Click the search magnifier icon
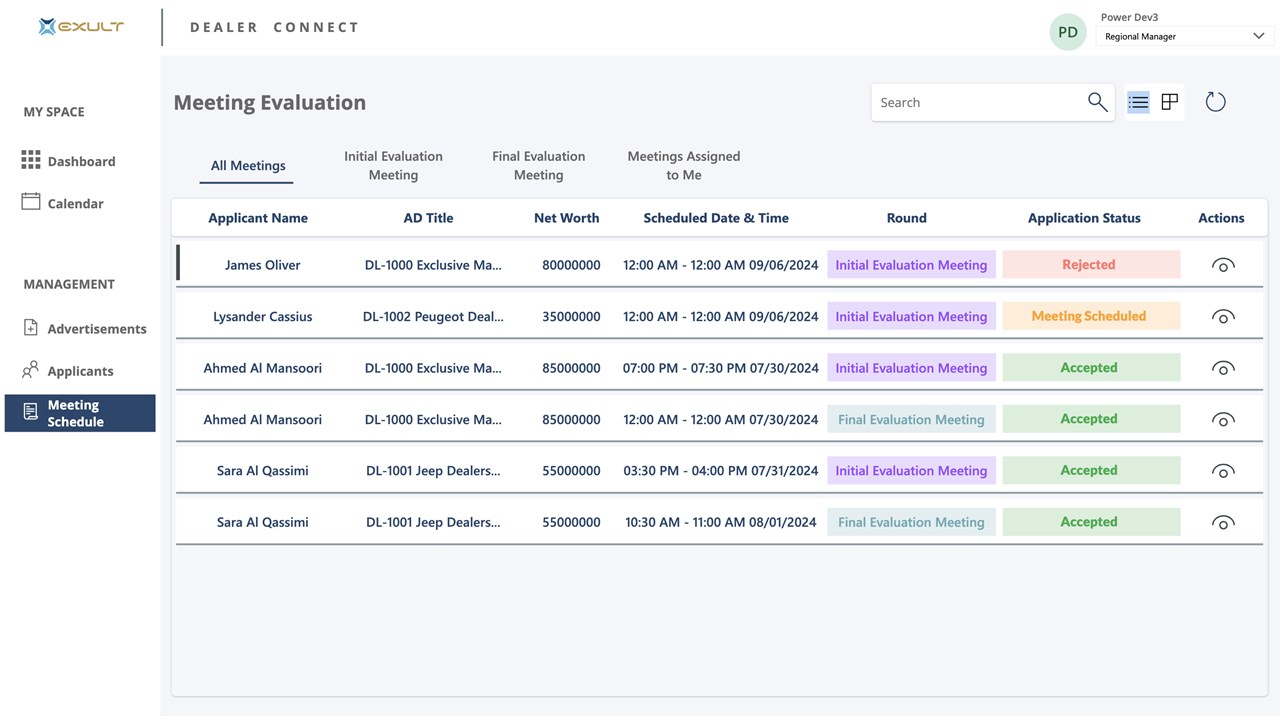1280x720 pixels. [1097, 102]
